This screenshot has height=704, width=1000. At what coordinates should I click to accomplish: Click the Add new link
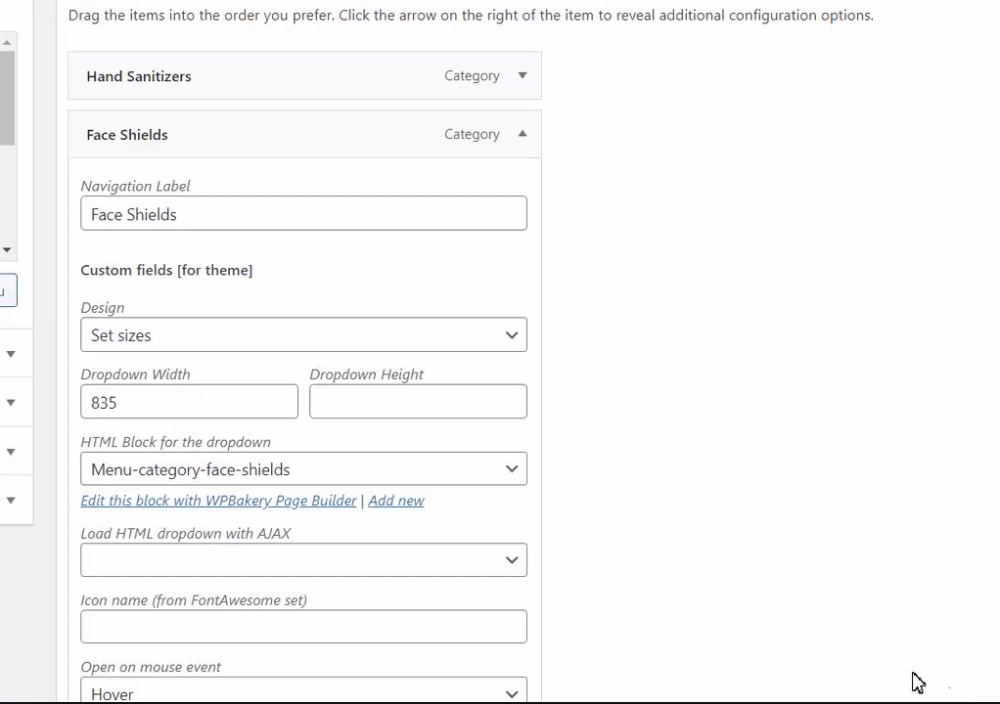(x=396, y=501)
